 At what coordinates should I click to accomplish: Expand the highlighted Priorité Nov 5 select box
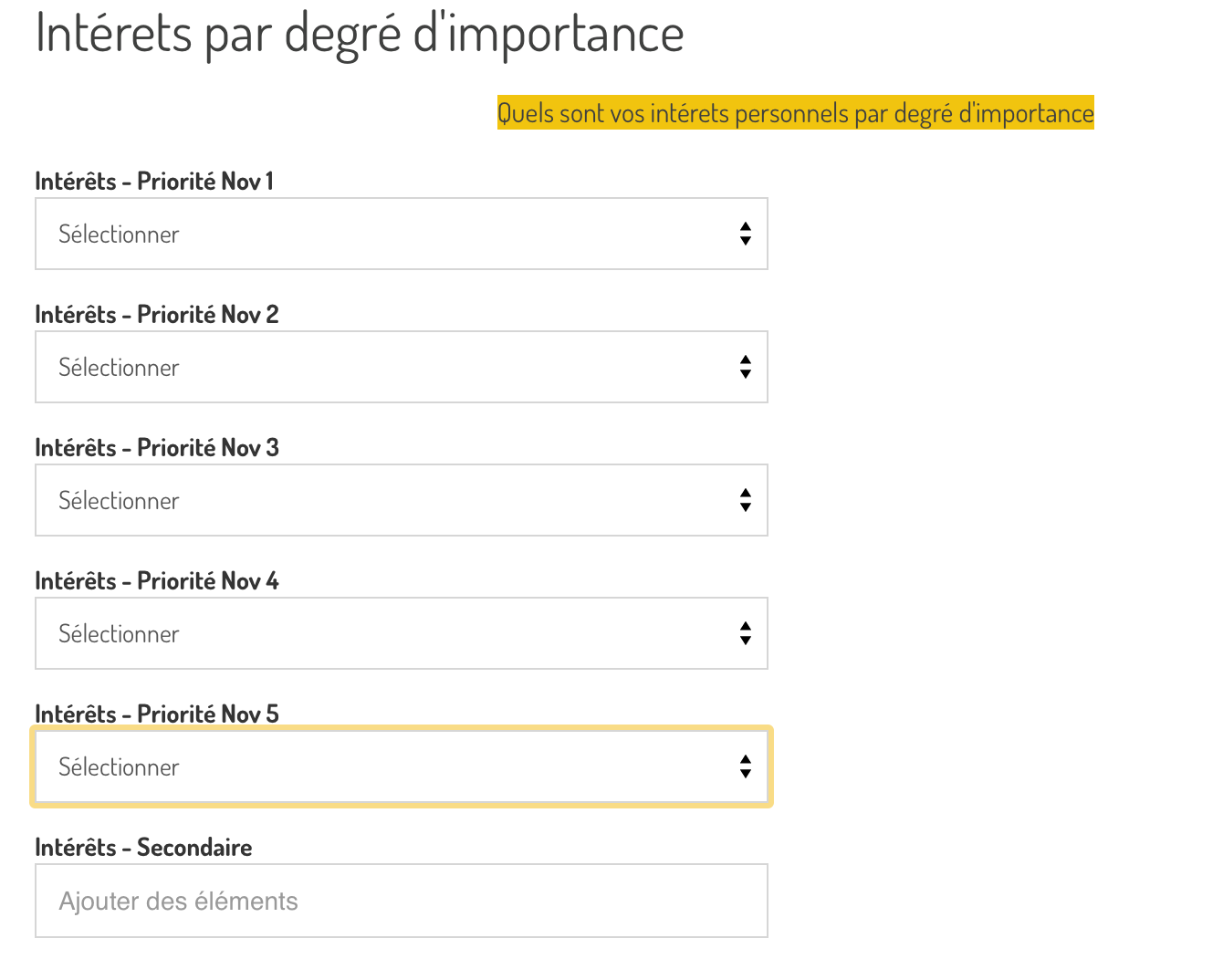coord(401,766)
